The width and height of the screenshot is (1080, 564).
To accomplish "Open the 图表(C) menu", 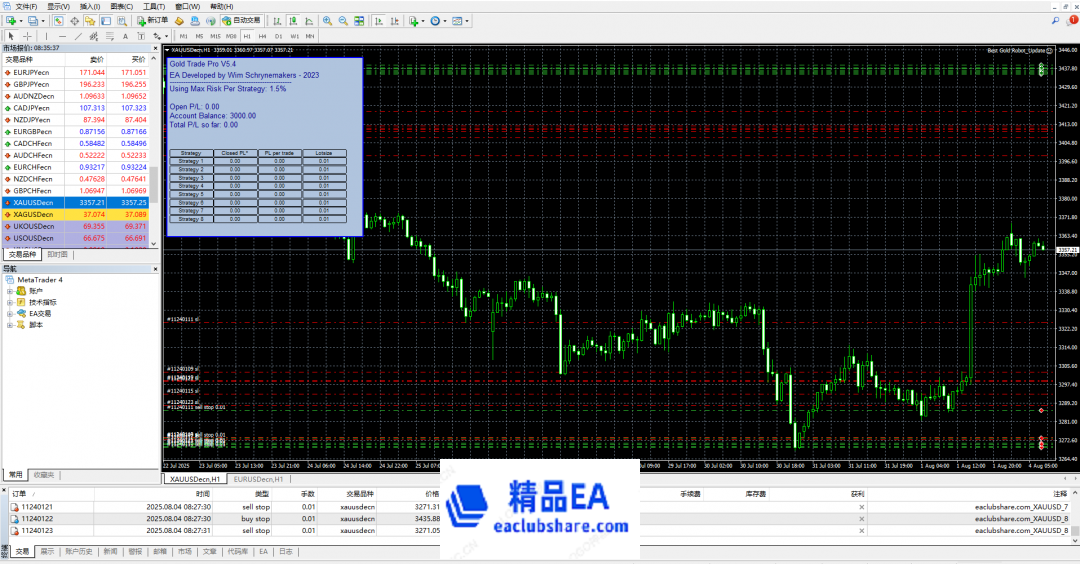I will coord(120,6).
